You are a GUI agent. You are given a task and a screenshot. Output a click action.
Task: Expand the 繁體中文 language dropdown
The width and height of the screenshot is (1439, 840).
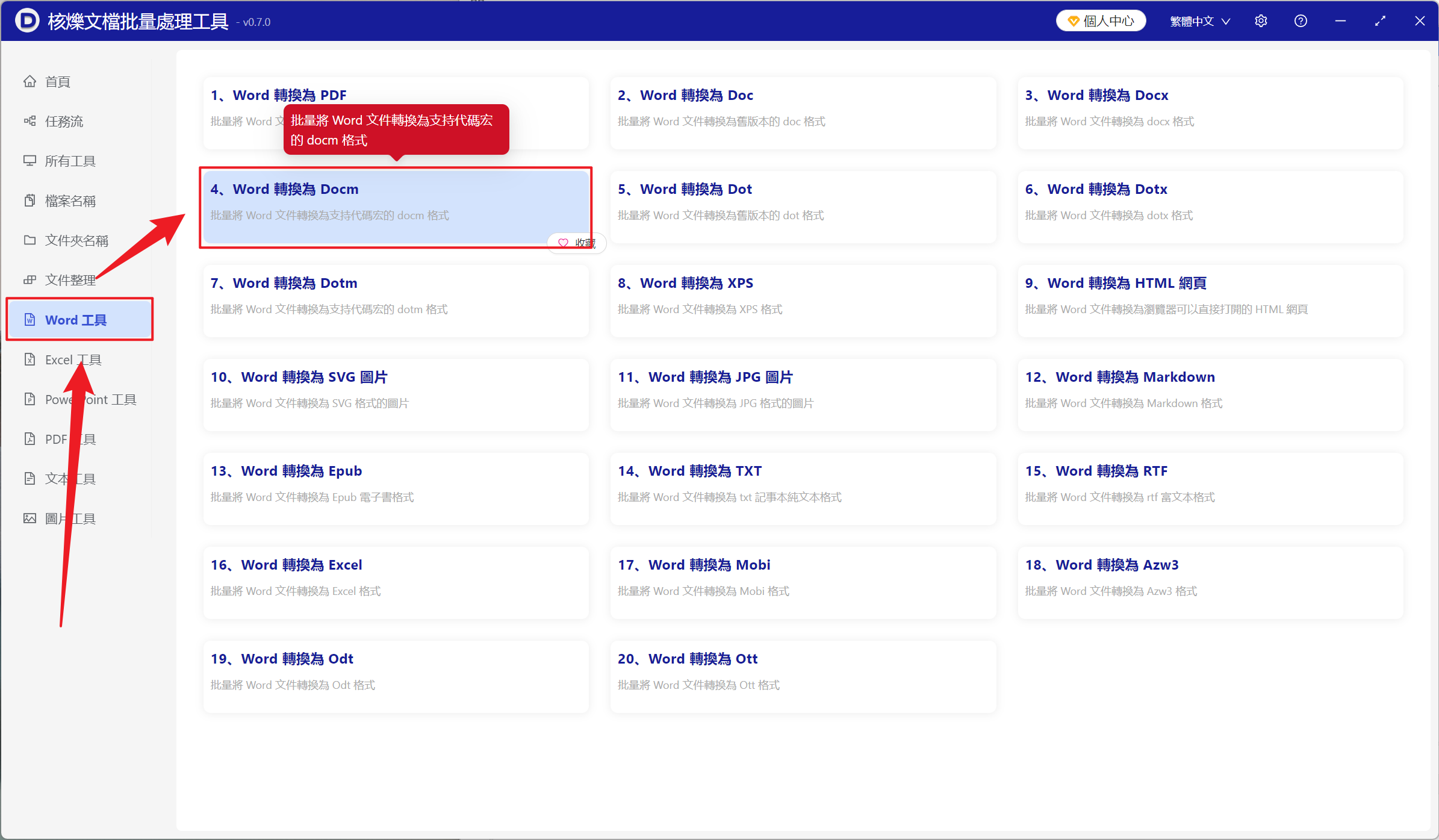tap(1199, 21)
